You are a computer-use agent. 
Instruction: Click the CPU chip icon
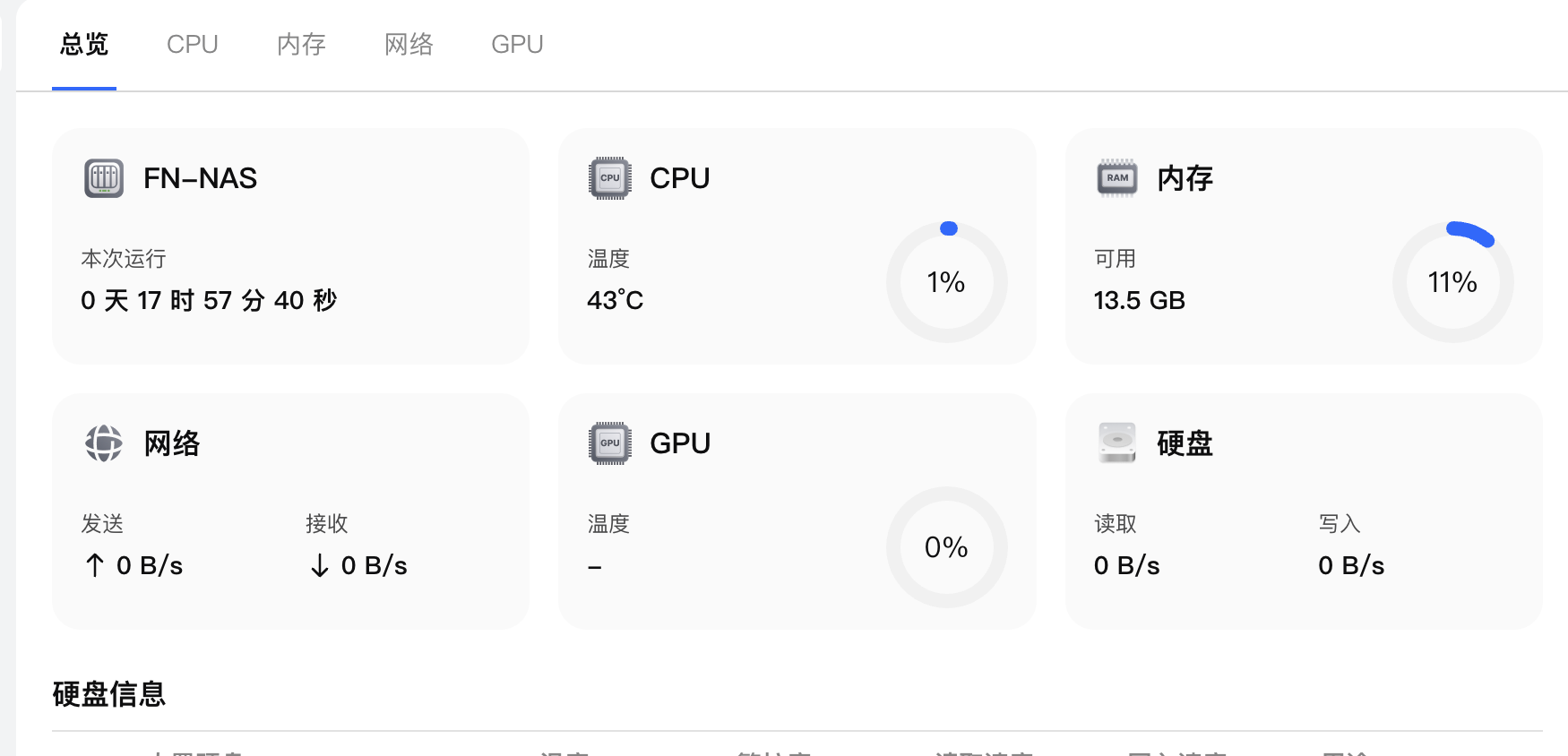click(610, 178)
